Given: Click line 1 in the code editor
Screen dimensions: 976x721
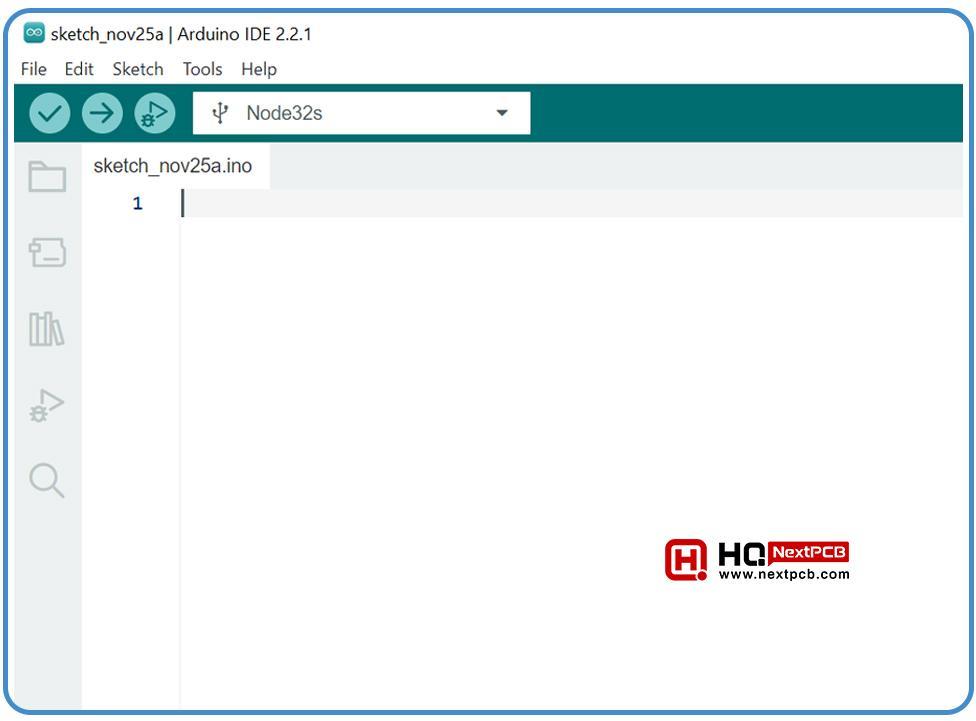Looking at the screenshot, I should coord(571,204).
